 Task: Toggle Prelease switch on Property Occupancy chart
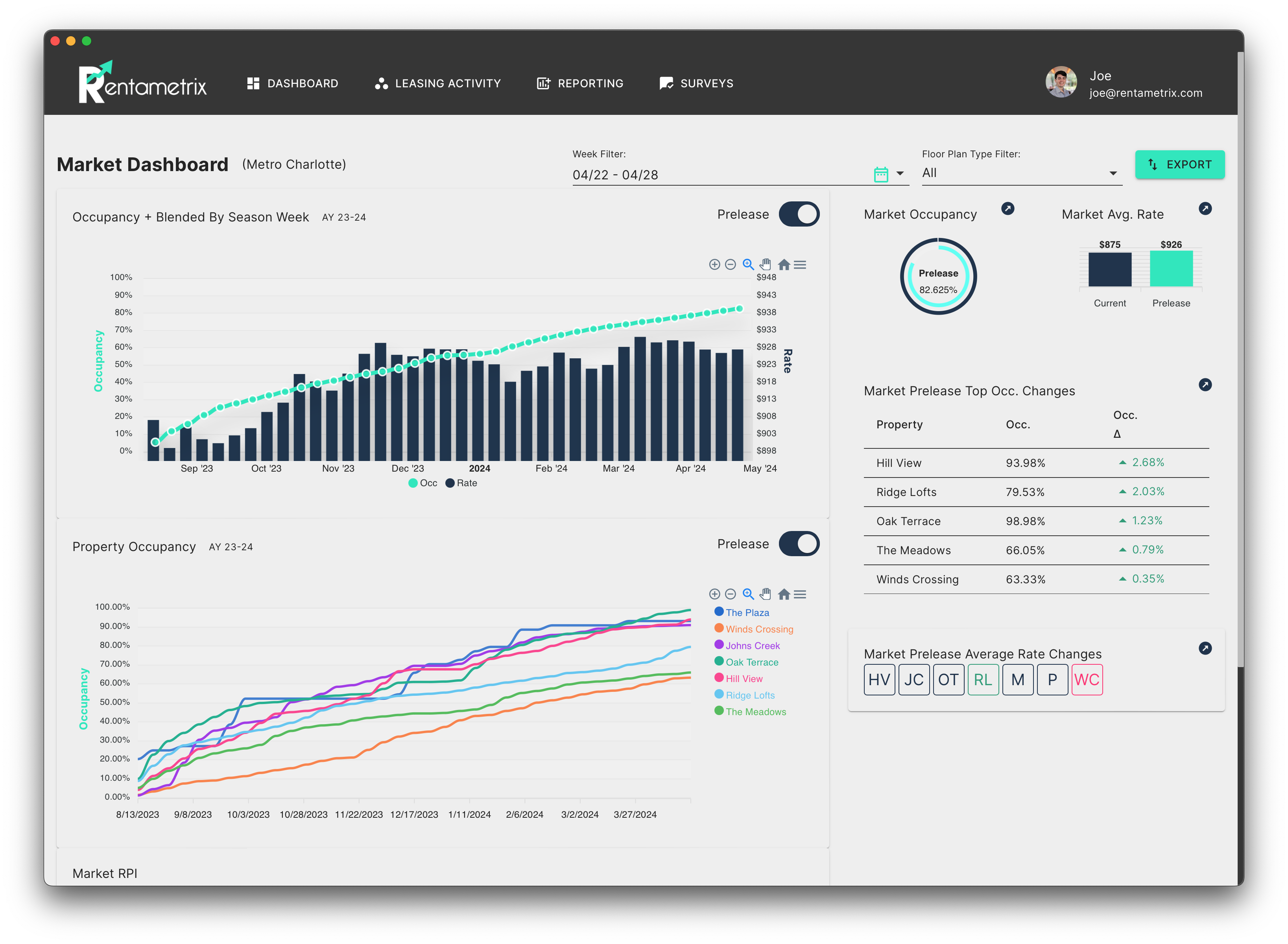799,544
